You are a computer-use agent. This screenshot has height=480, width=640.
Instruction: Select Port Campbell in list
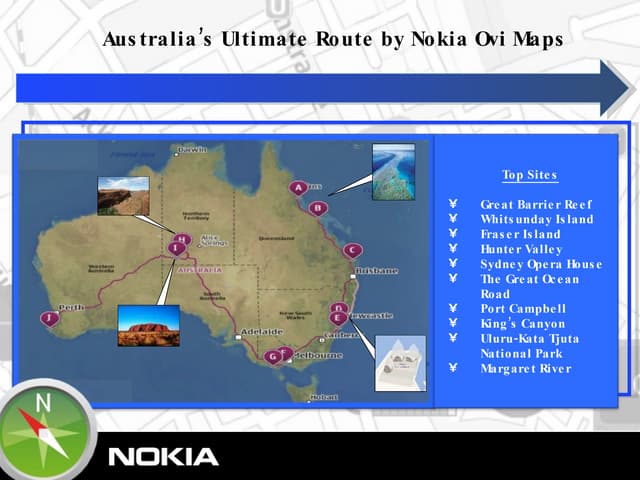click(x=523, y=309)
